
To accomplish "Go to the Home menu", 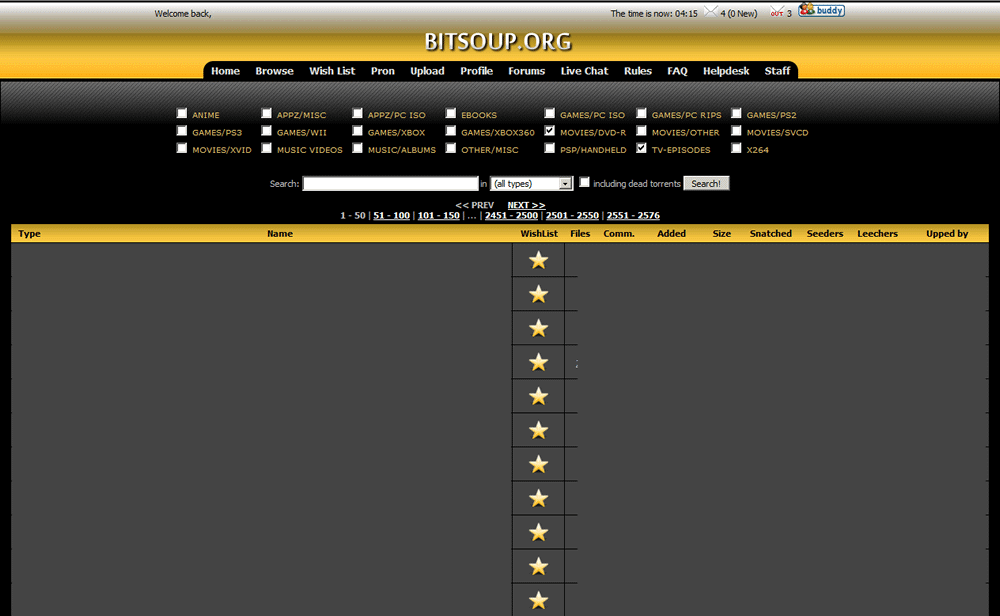I will point(225,71).
